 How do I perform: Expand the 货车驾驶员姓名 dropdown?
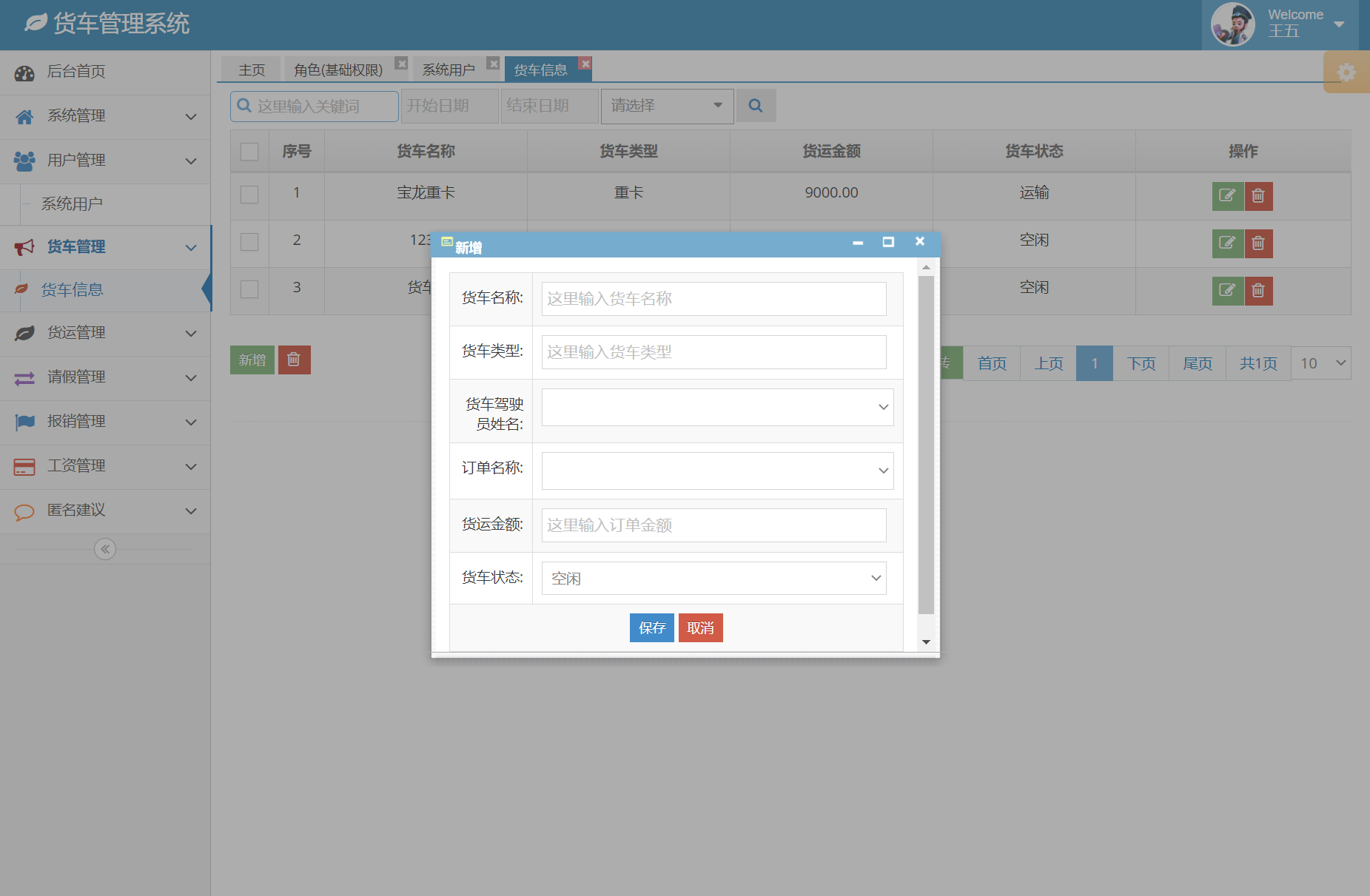[716, 407]
